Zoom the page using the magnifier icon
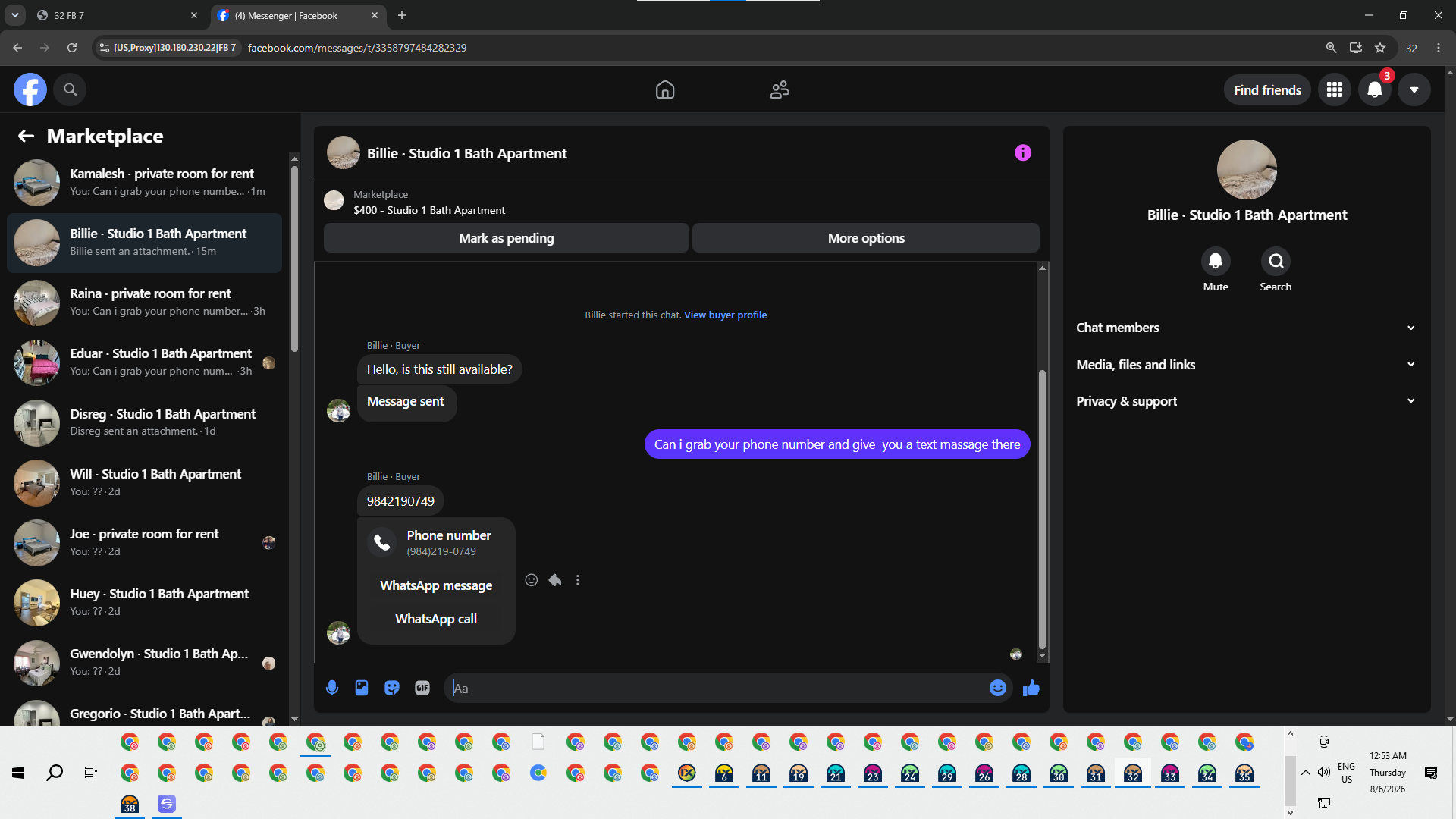Viewport: 1456px width, 819px height. (1331, 48)
